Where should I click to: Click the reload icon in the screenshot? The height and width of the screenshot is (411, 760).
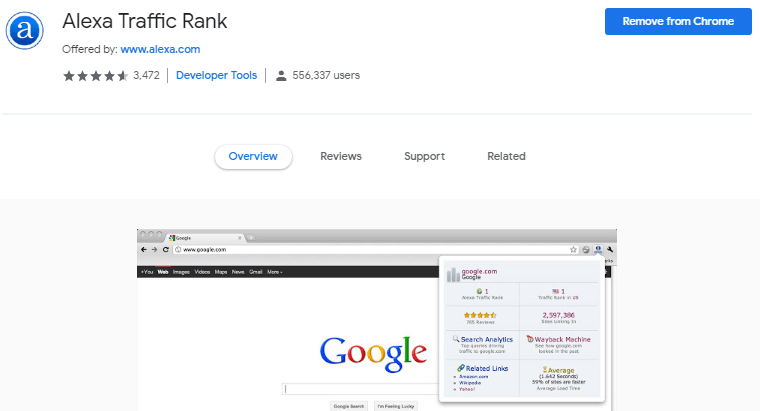[x=165, y=250]
